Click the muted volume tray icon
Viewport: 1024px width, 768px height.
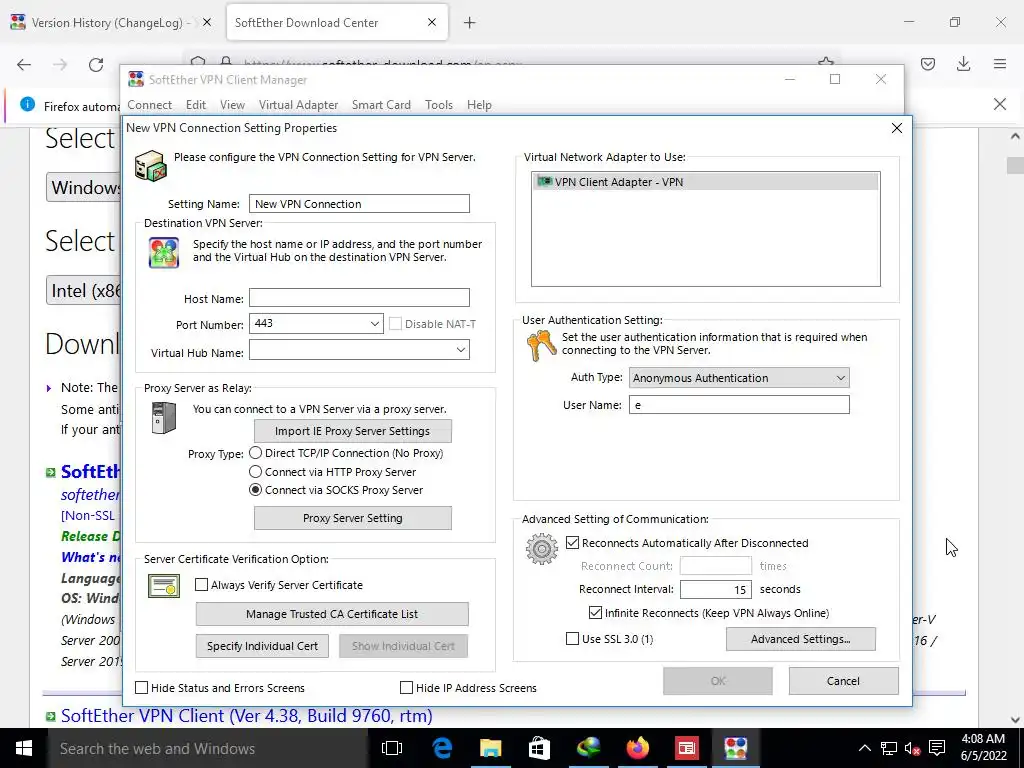point(912,748)
